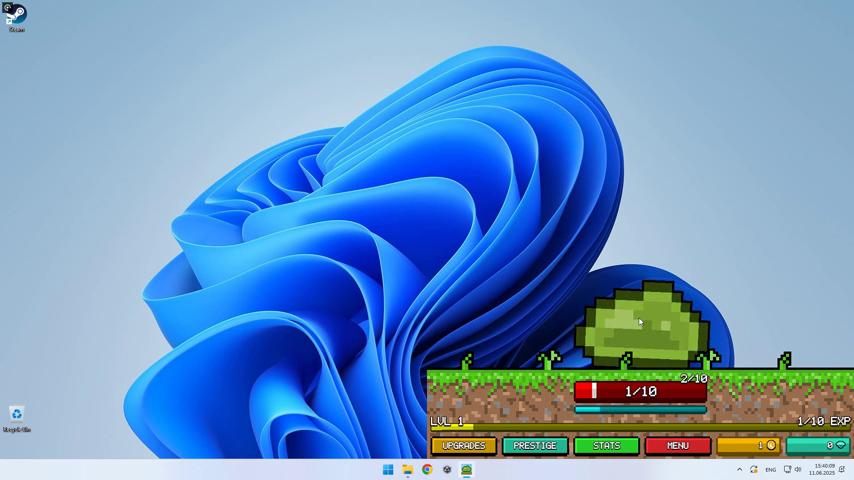Image resolution: width=854 pixels, height=480 pixels.
Task: Open the red MENU button
Action: click(677, 445)
